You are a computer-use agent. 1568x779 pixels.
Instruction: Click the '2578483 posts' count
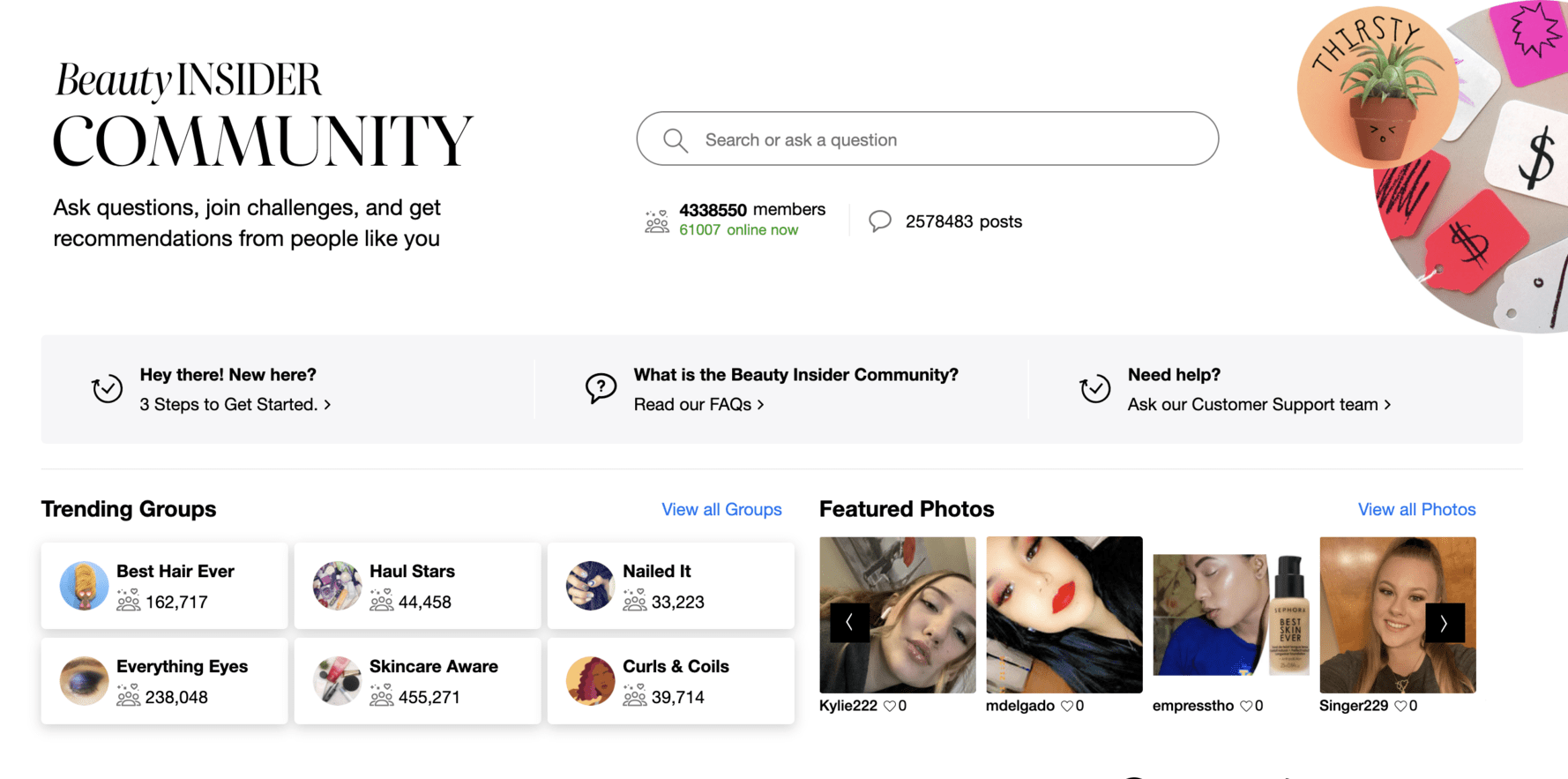pyautogui.click(x=964, y=221)
